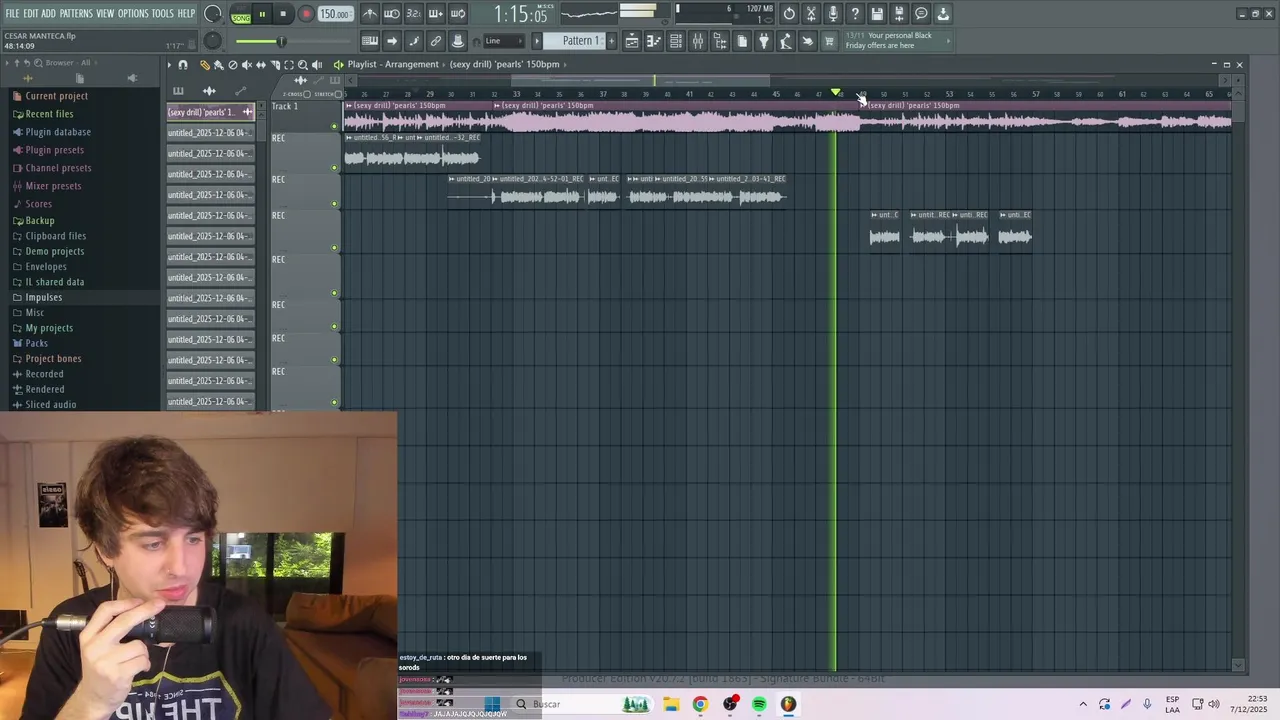Screen dimensions: 1280x720
Task: Toggle the mute dot of third track
Action: pos(335,204)
